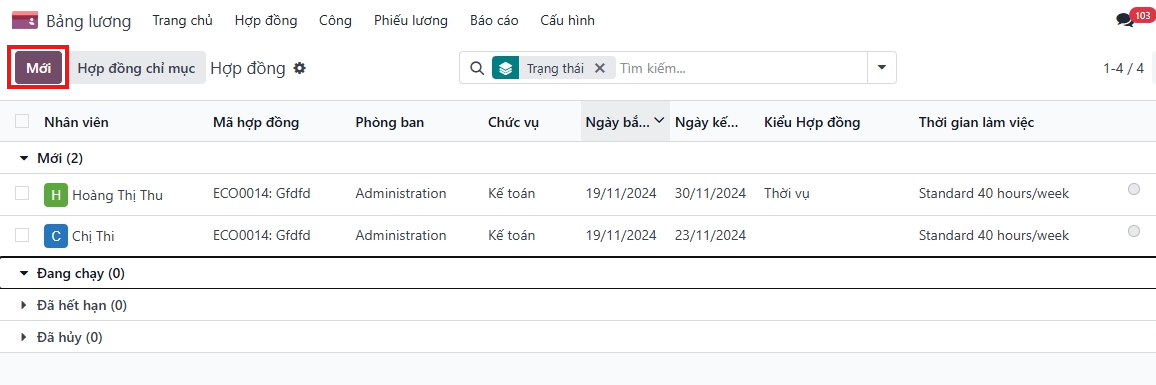The image size is (1156, 385).
Task: Sort by Chức vụ column header
Action: [513, 122]
